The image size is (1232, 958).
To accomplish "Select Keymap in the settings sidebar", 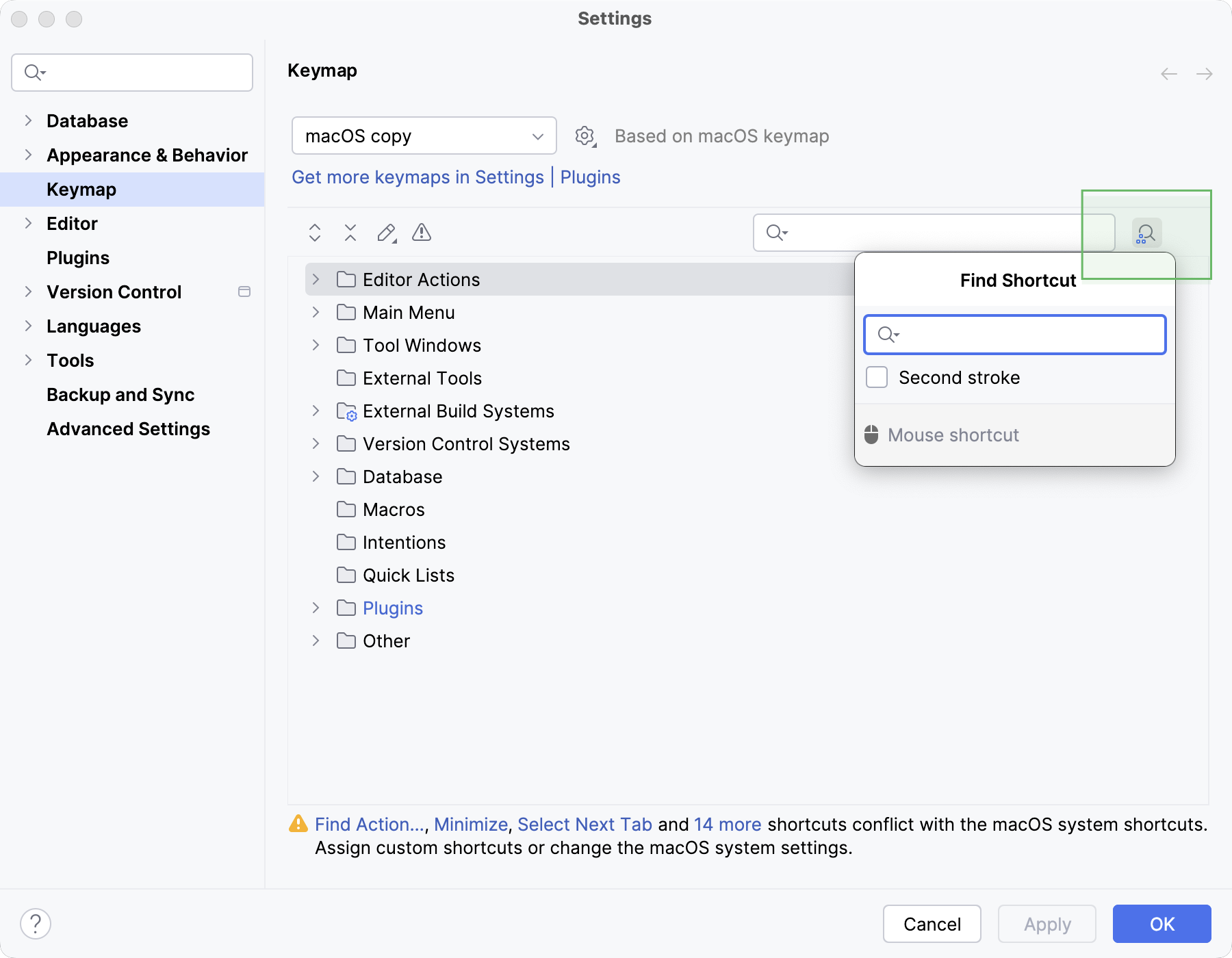I will point(81,189).
